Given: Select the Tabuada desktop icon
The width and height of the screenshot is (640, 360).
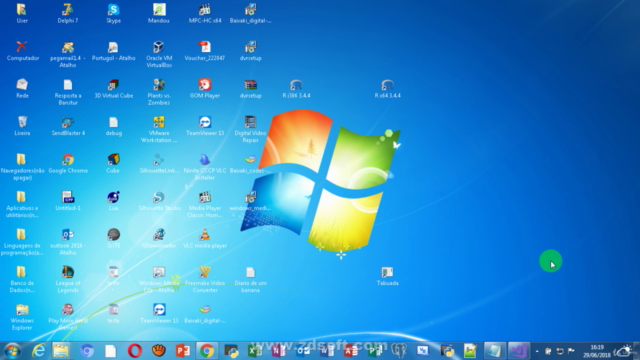Looking at the screenshot, I should pyautogui.click(x=387, y=276).
